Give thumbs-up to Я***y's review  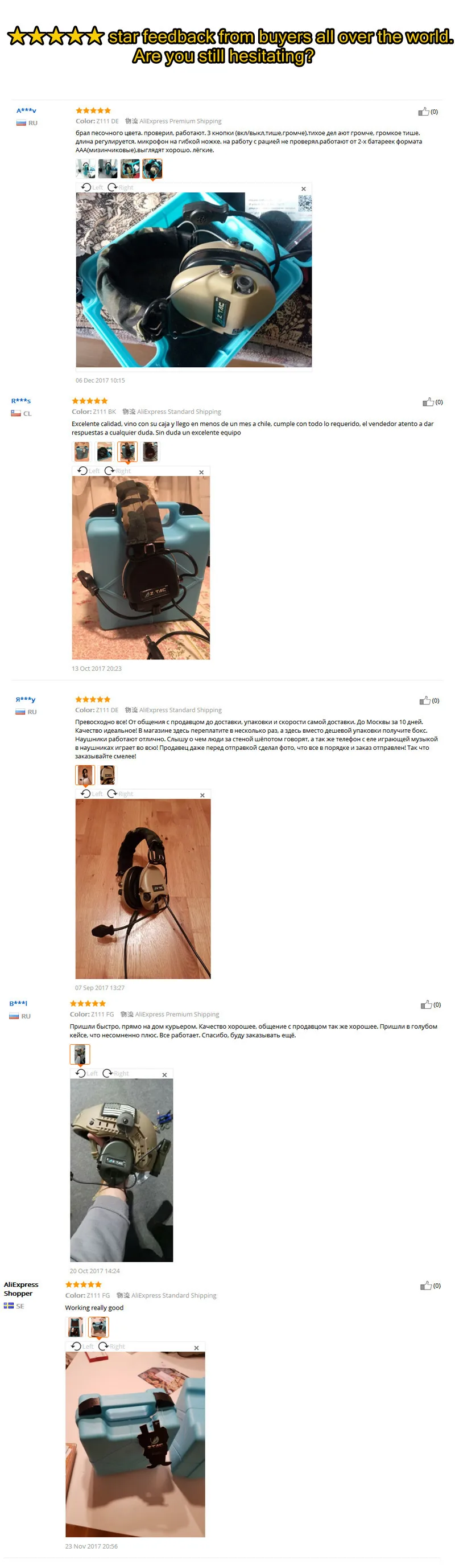[425, 700]
